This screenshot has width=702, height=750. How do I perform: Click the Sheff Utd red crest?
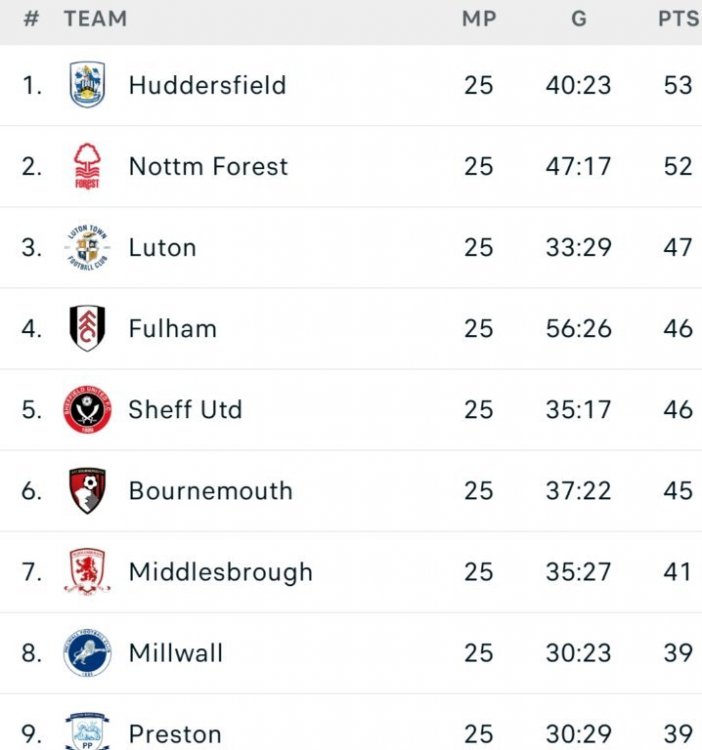pyautogui.click(x=87, y=410)
